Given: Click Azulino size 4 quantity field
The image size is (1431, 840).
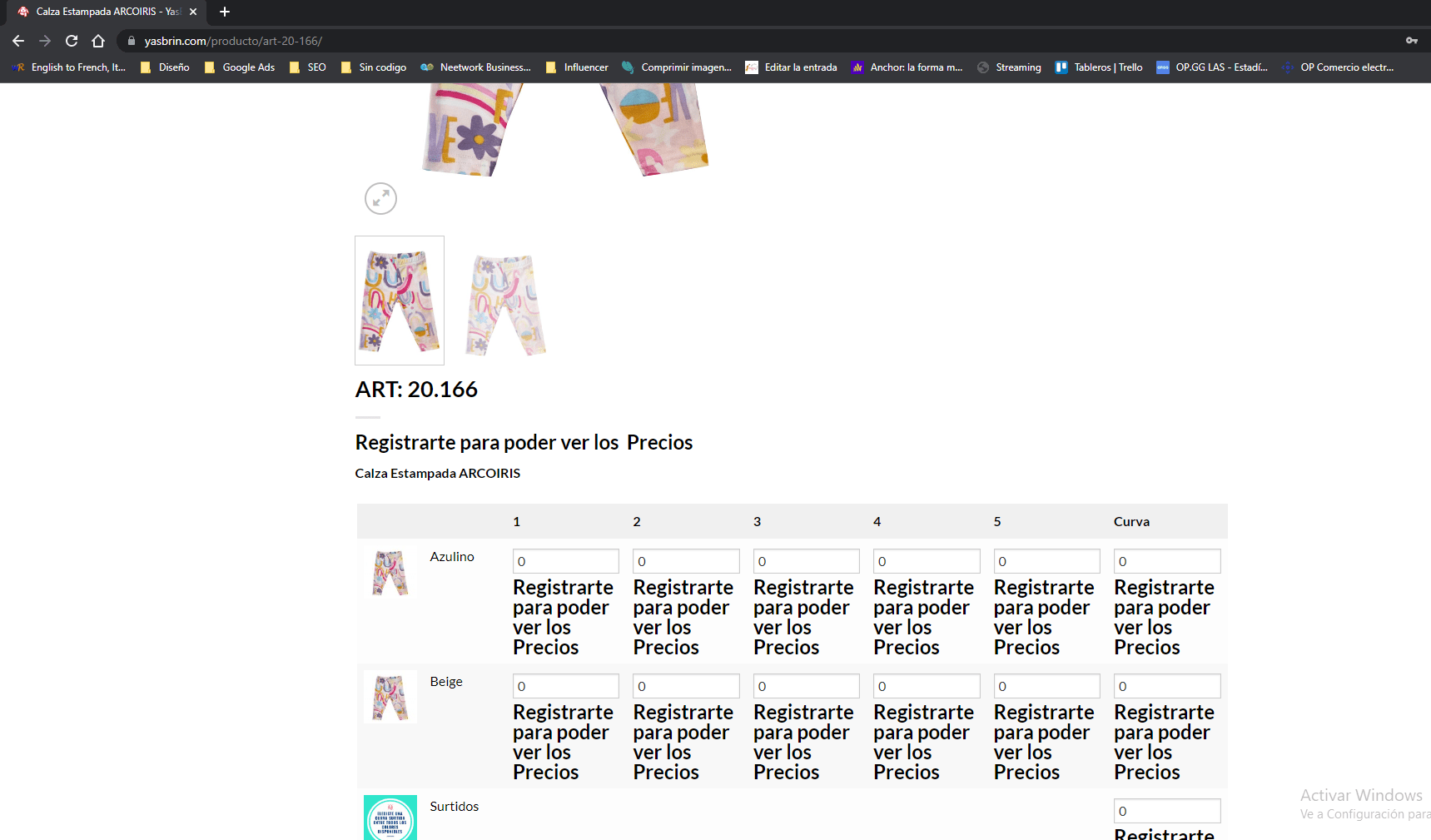Looking at the screenshot, I should (x=927, y=561).
